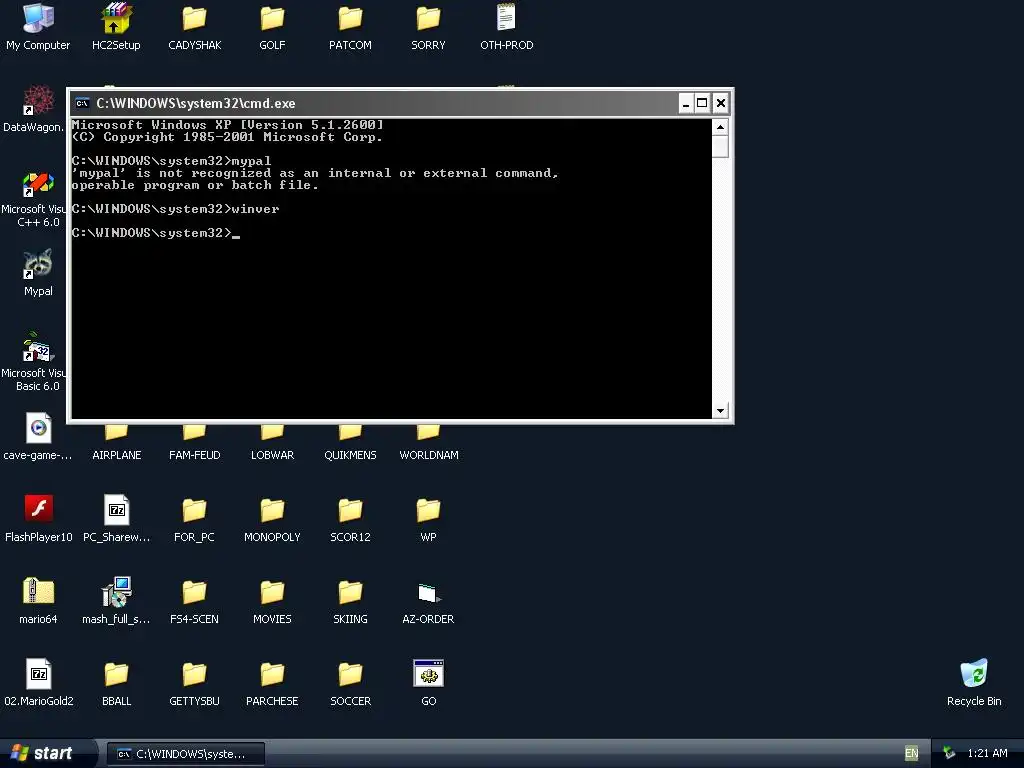This screenshot has width=1024, height=768.
Task: Click the AIRPLANE folder label
Action: [x=116, y=455]
